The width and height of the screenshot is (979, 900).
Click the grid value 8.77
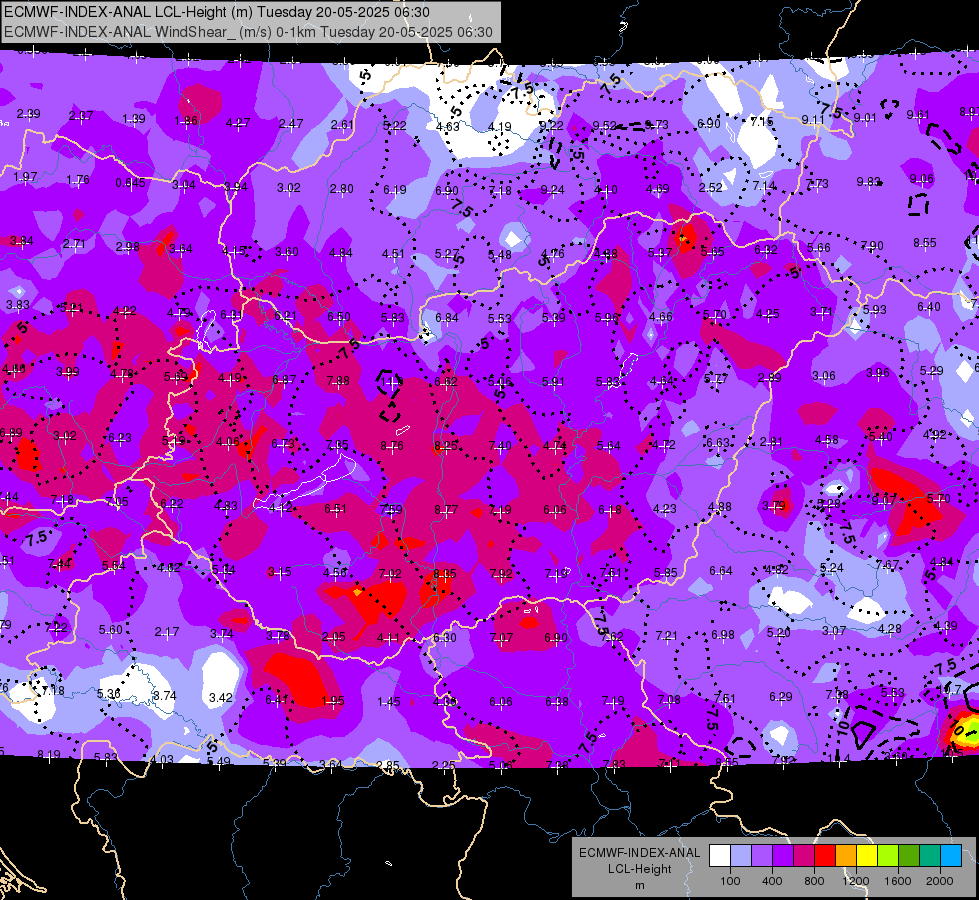point(446,510)
